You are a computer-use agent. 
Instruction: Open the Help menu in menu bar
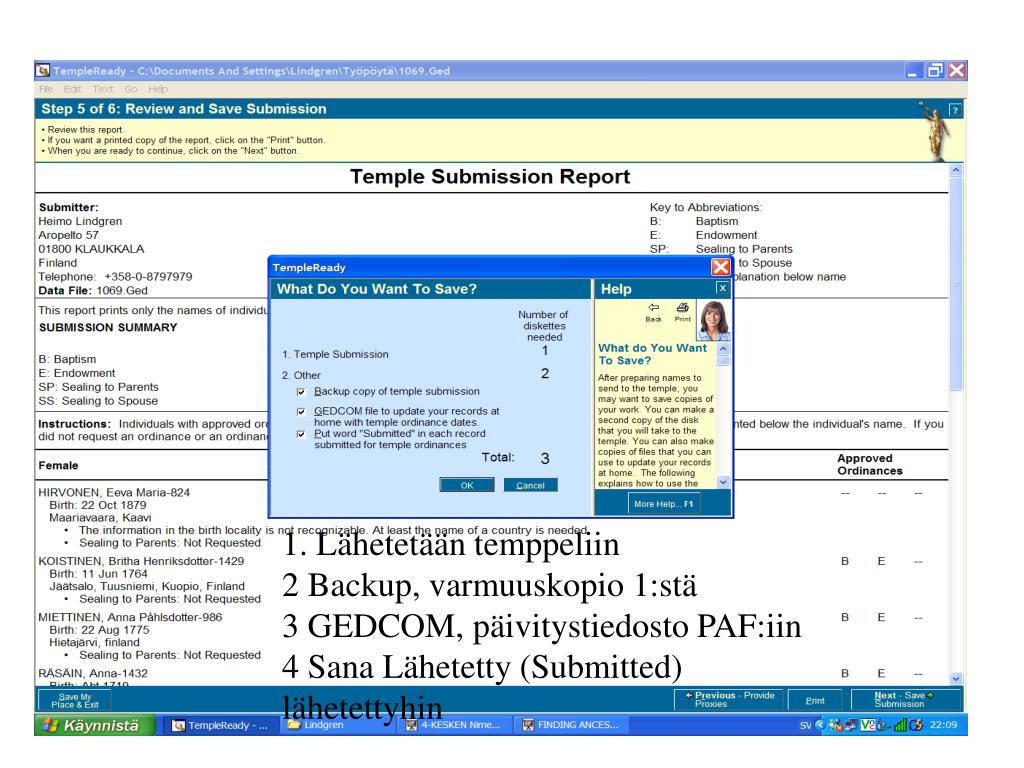tap(157, 89)
